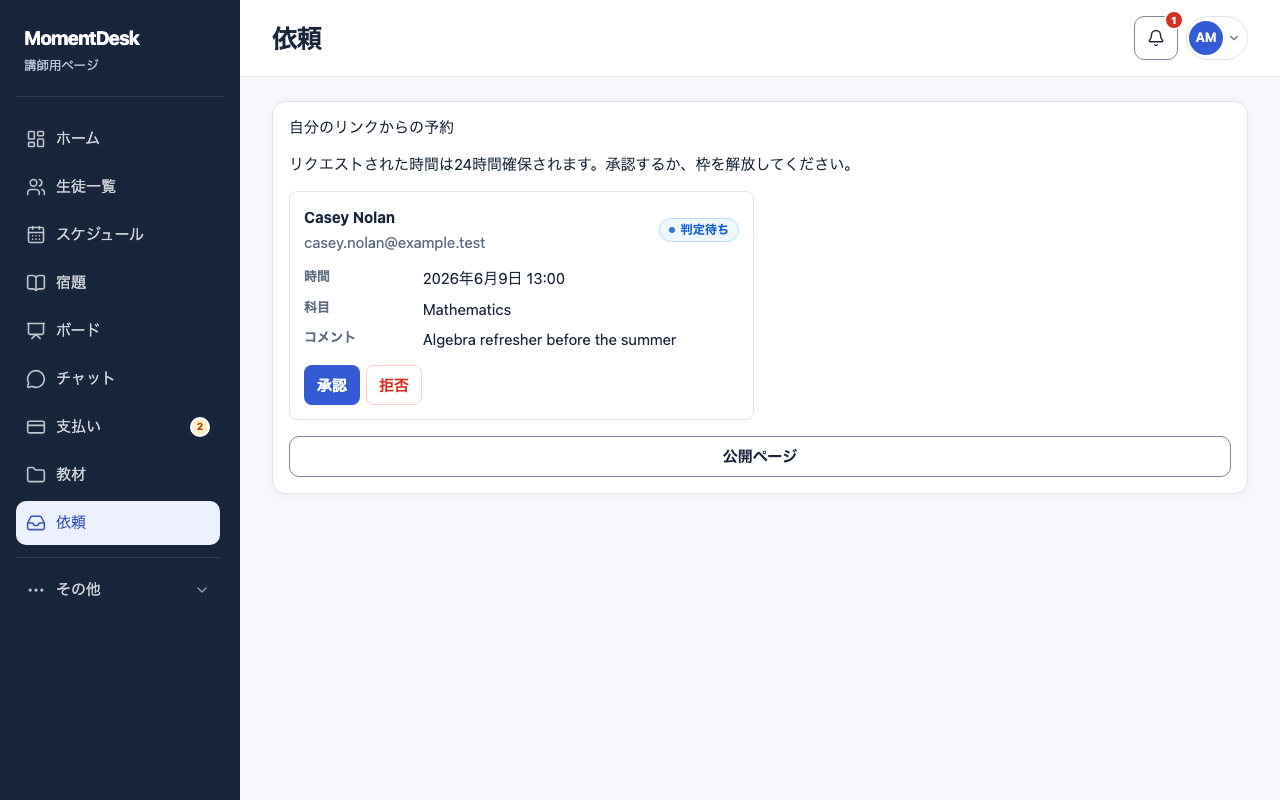Click the badge showing 2 on 支払い
Viewport: 1280px width, 800px height.
200,427
